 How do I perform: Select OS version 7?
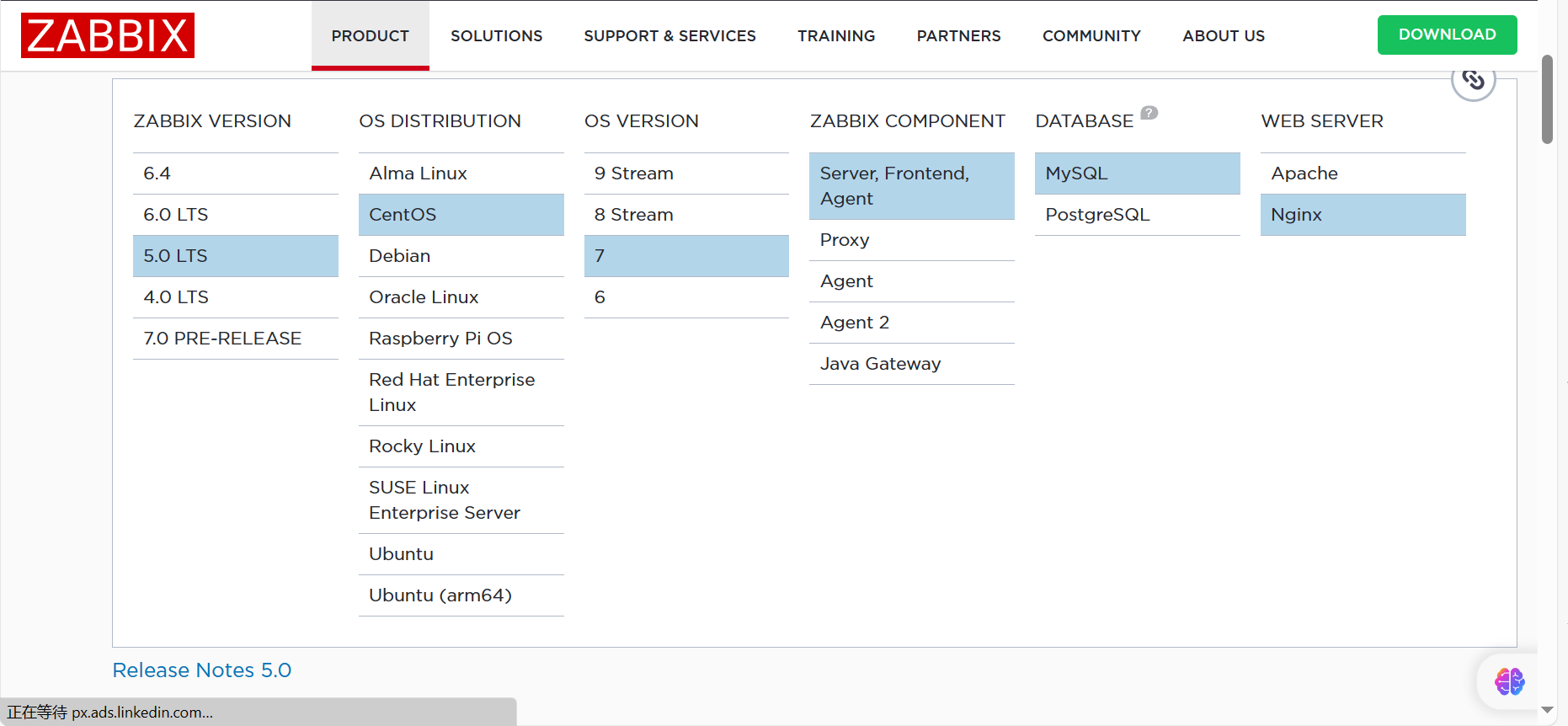point(686,256)
